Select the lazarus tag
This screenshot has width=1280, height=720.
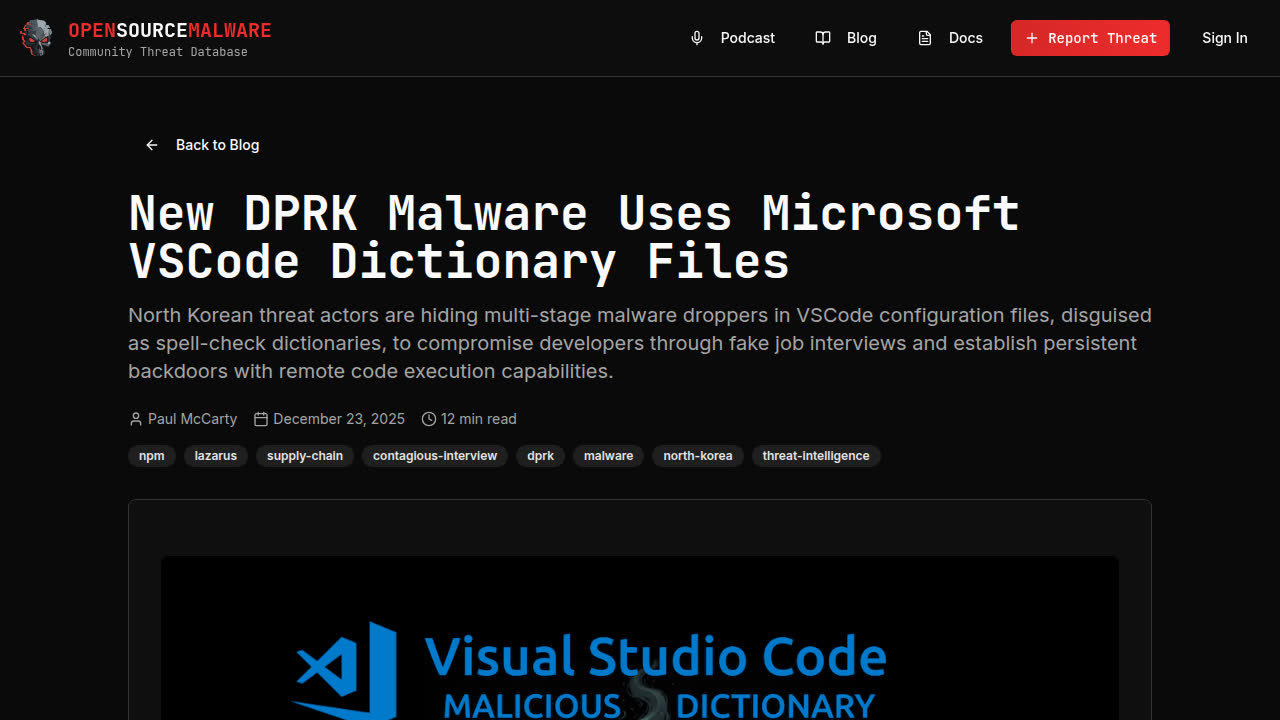click(x=216, y=456)
